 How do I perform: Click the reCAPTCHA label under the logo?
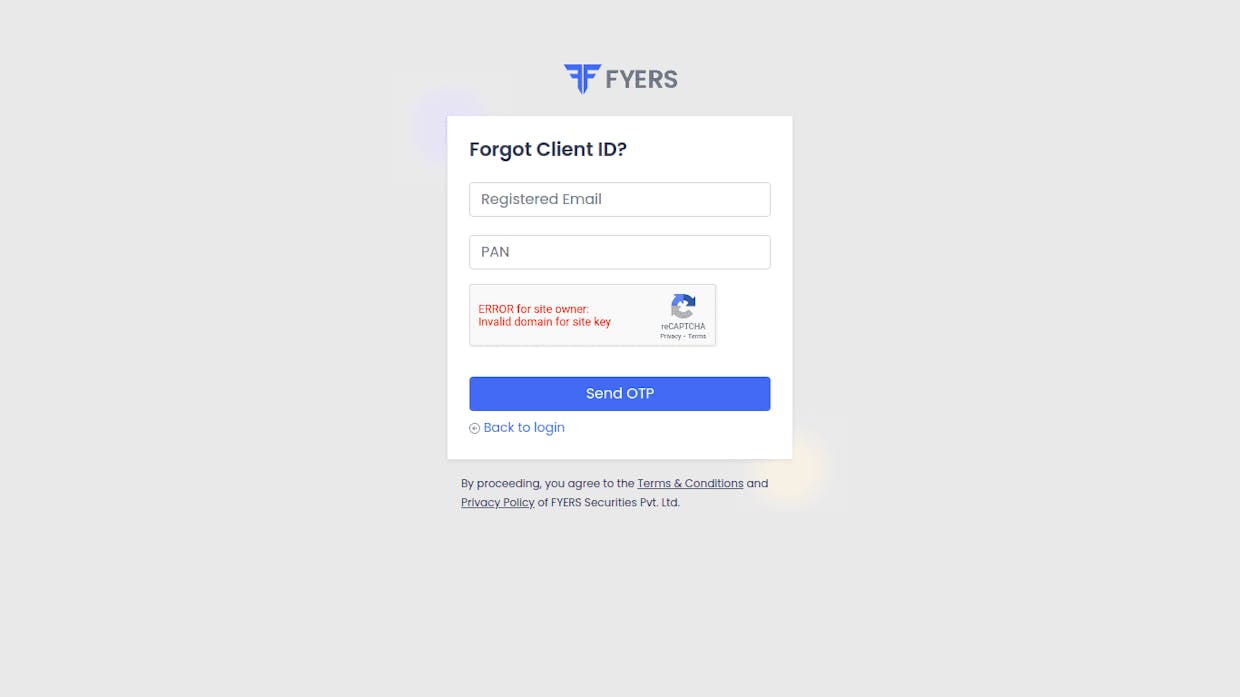click(683, 326)
